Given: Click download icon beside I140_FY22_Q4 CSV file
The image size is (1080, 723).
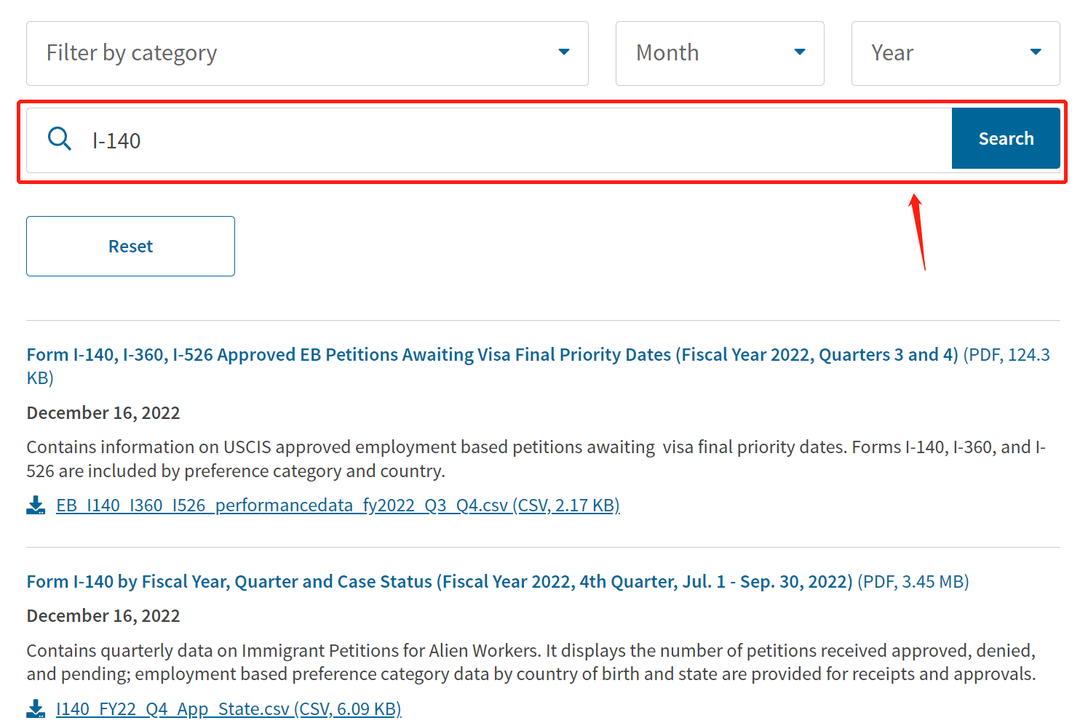Looking at the screenshot, I should [36, 709].
